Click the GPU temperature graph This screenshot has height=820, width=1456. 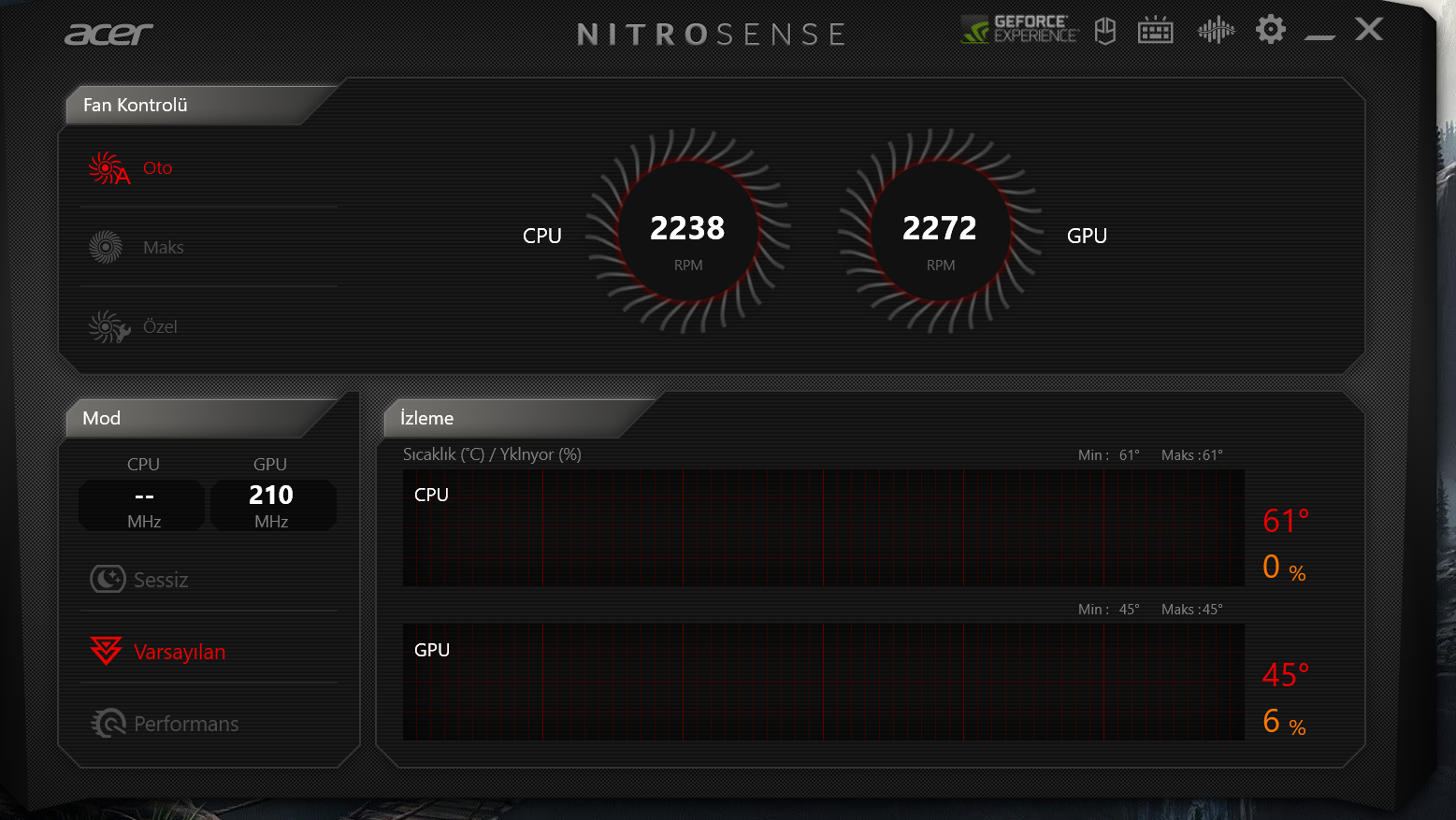(824, 683)
